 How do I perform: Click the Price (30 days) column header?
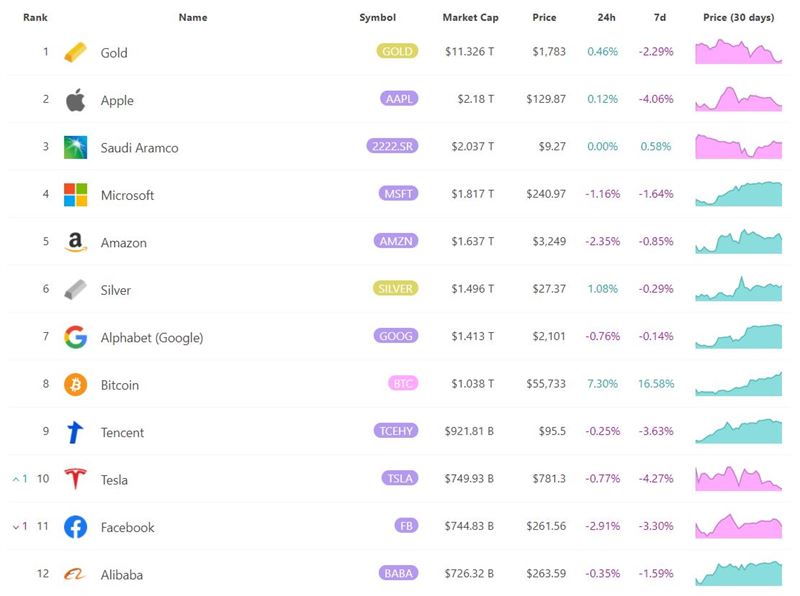tap(738, 17)
